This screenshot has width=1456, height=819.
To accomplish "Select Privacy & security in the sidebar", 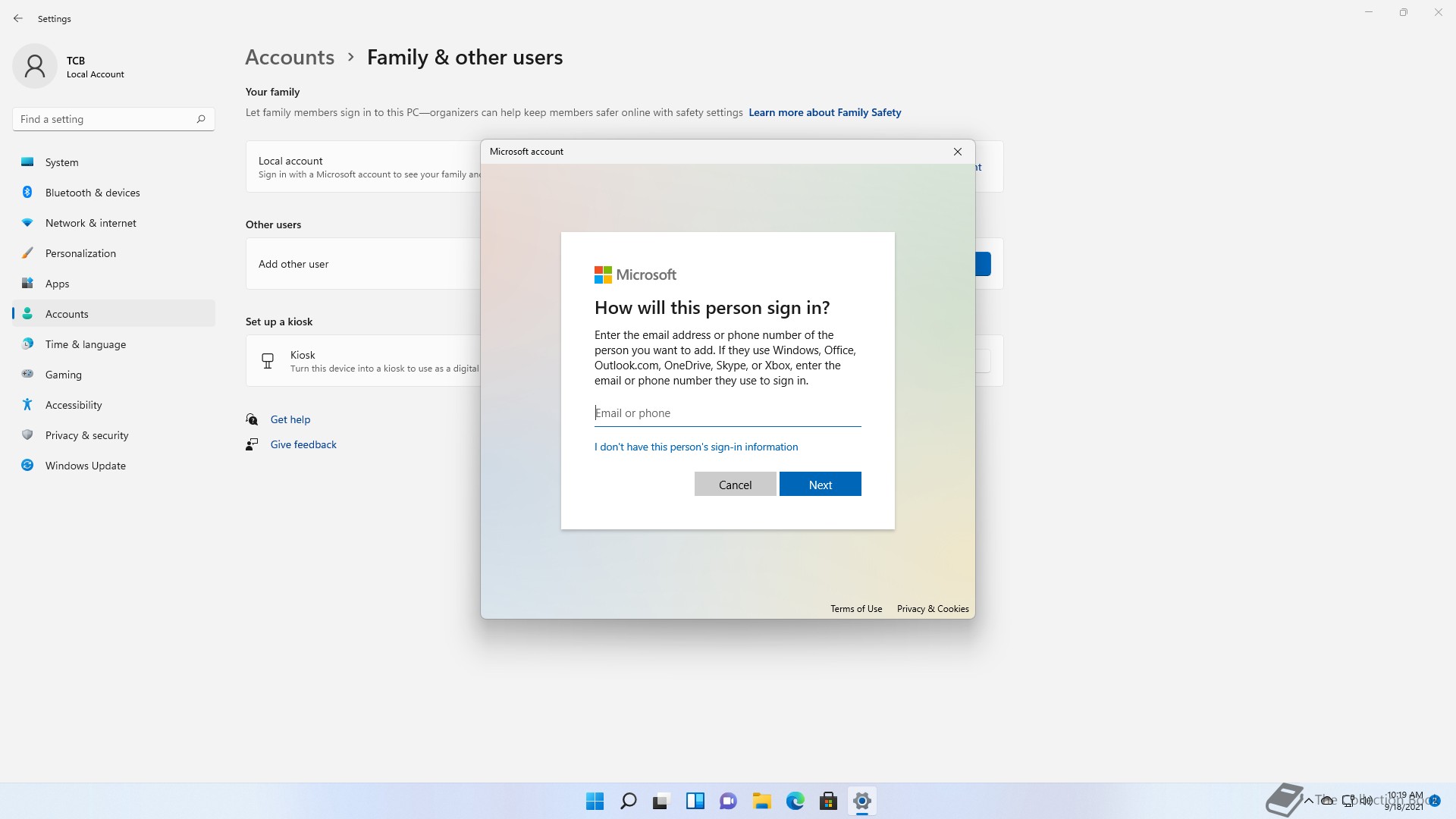I will 114,435.
